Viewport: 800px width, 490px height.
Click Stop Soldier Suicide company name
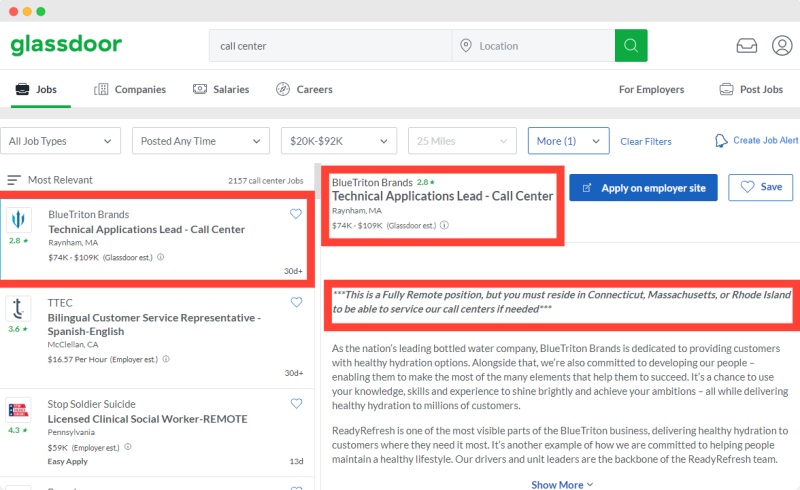(x=91, y=404)
